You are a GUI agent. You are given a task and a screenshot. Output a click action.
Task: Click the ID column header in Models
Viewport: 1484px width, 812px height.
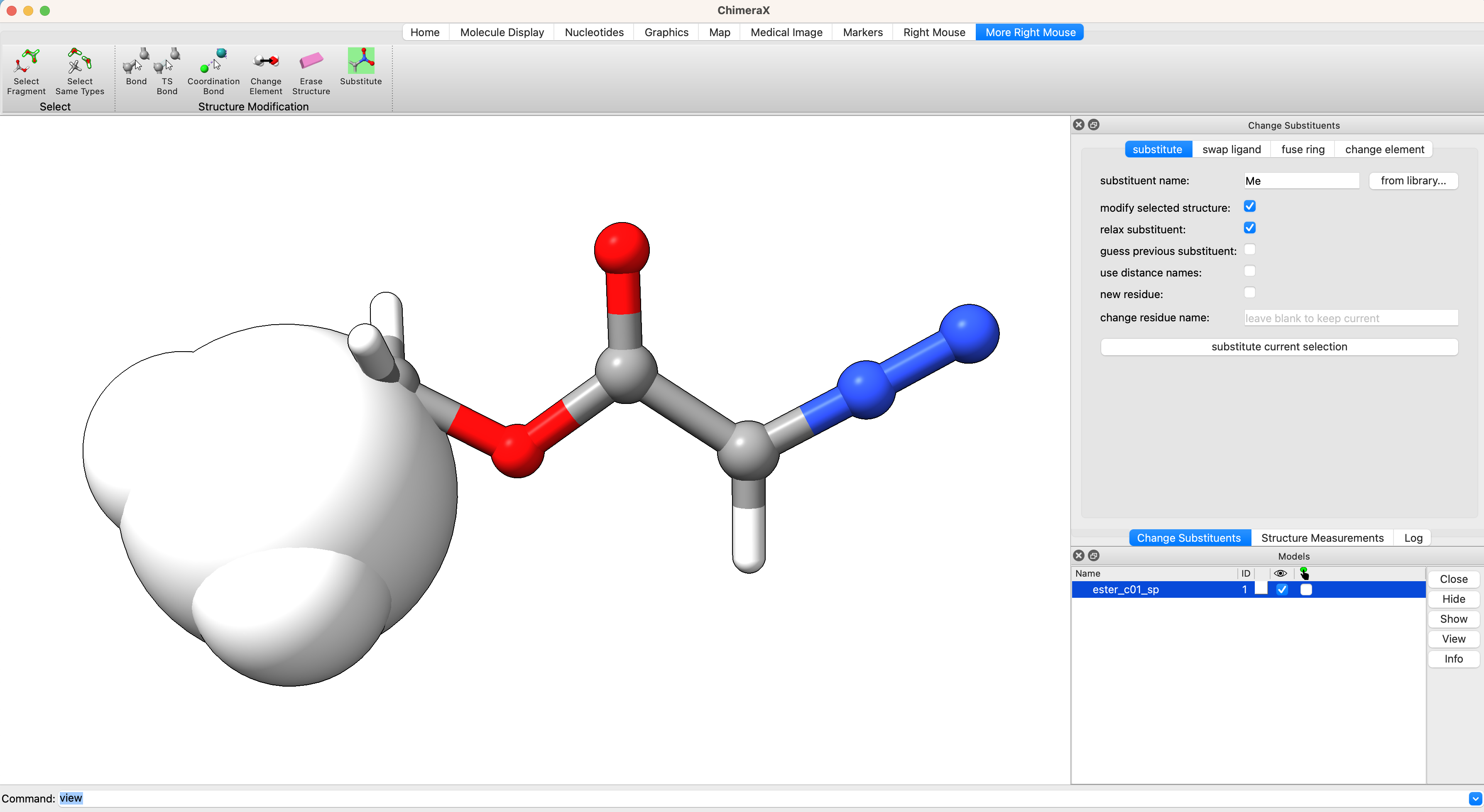[x=1246, y=574]
